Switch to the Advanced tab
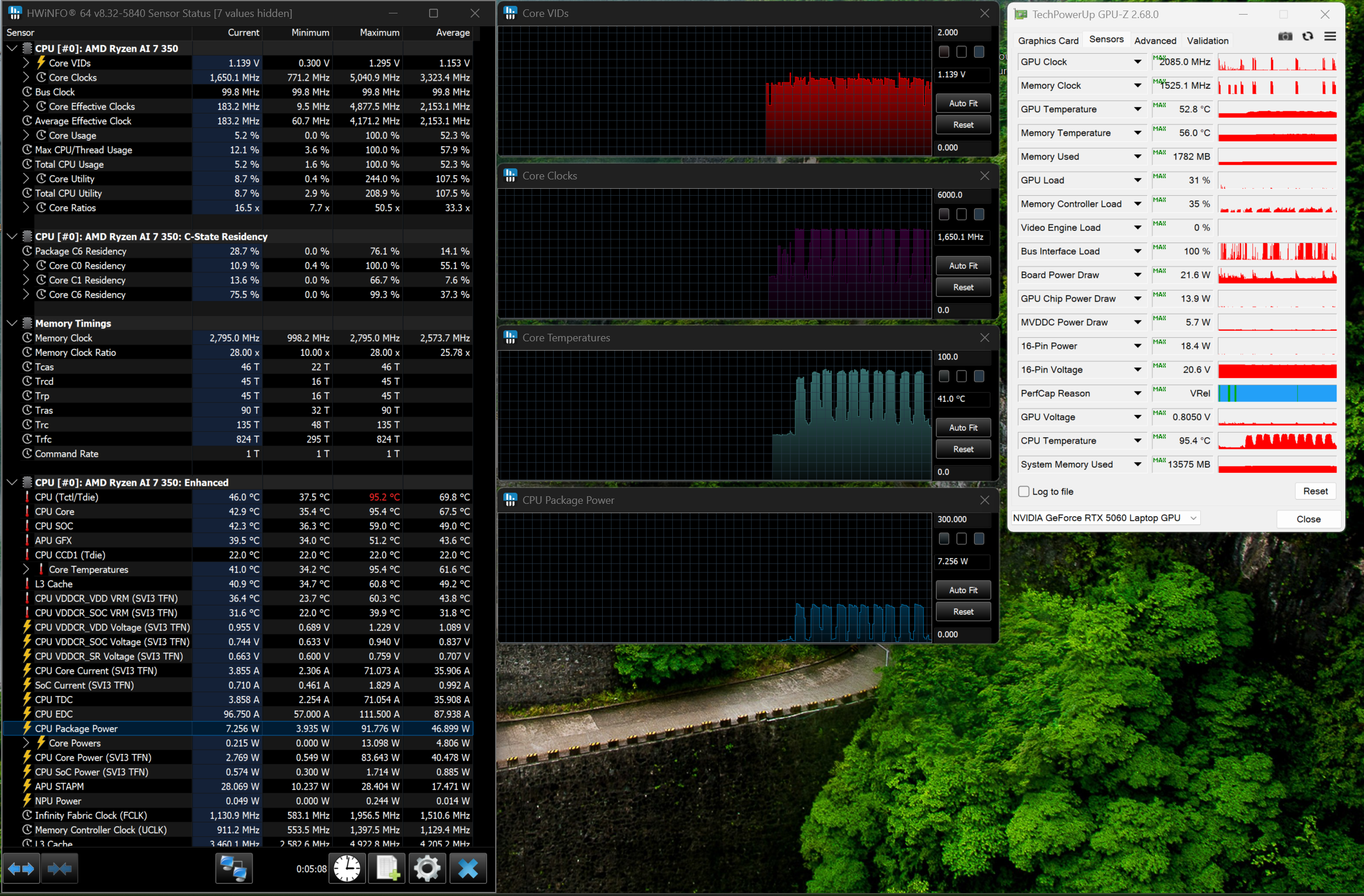Image resolution: width=1364 pixels, height=896 pixels. [x=1155, y=40]
